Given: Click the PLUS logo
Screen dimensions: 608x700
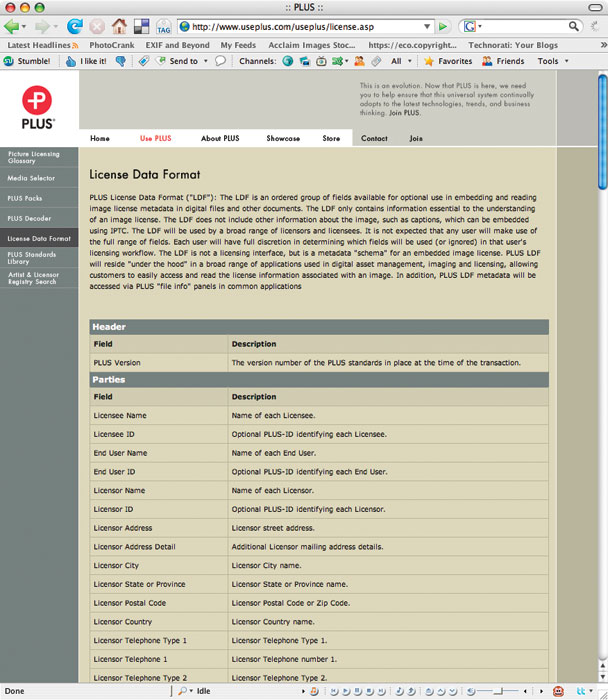Looking at the screenshot, I should [x=38, y=108].
